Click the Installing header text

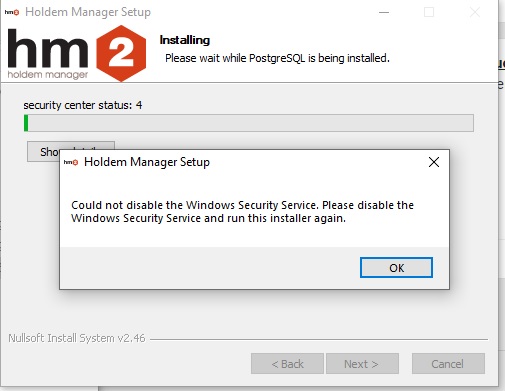185,40
